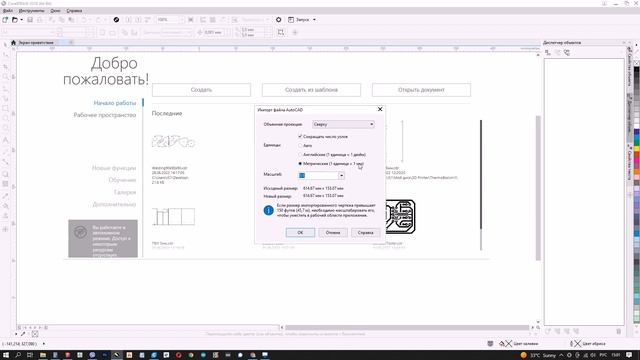The height and width of the screenshot is (360, 640).
Task: Open the File (Файл) menu
Action: pyautogui.click(x=8, y=11)
